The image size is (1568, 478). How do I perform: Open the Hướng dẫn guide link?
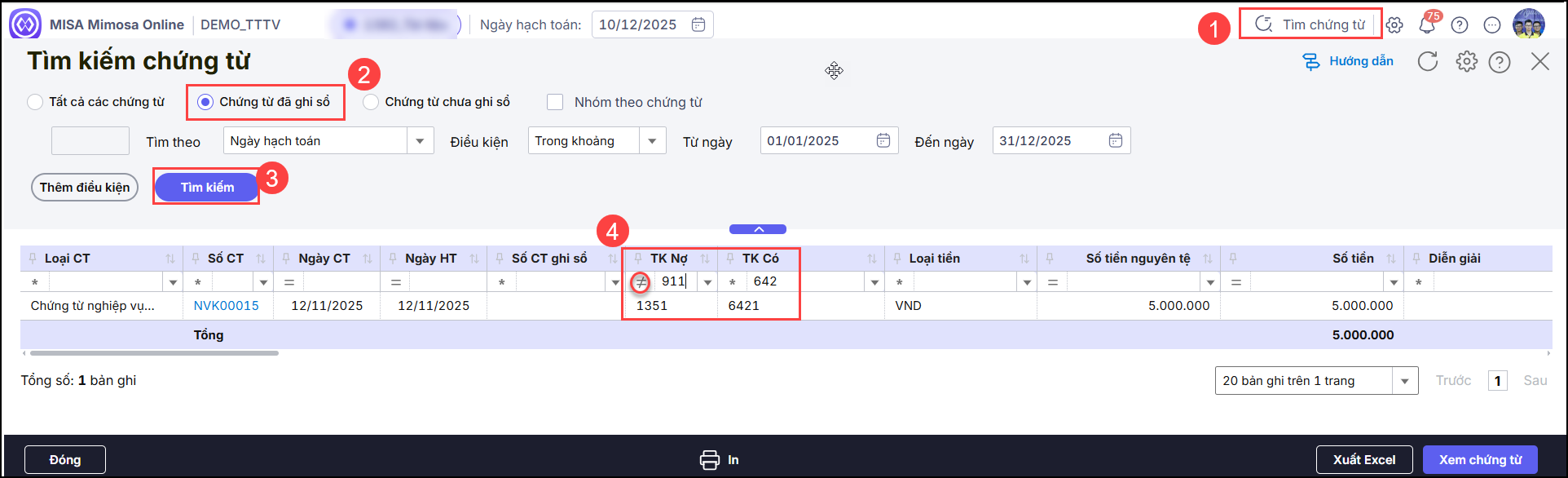pyautogui.click(x=1348, y=61)
